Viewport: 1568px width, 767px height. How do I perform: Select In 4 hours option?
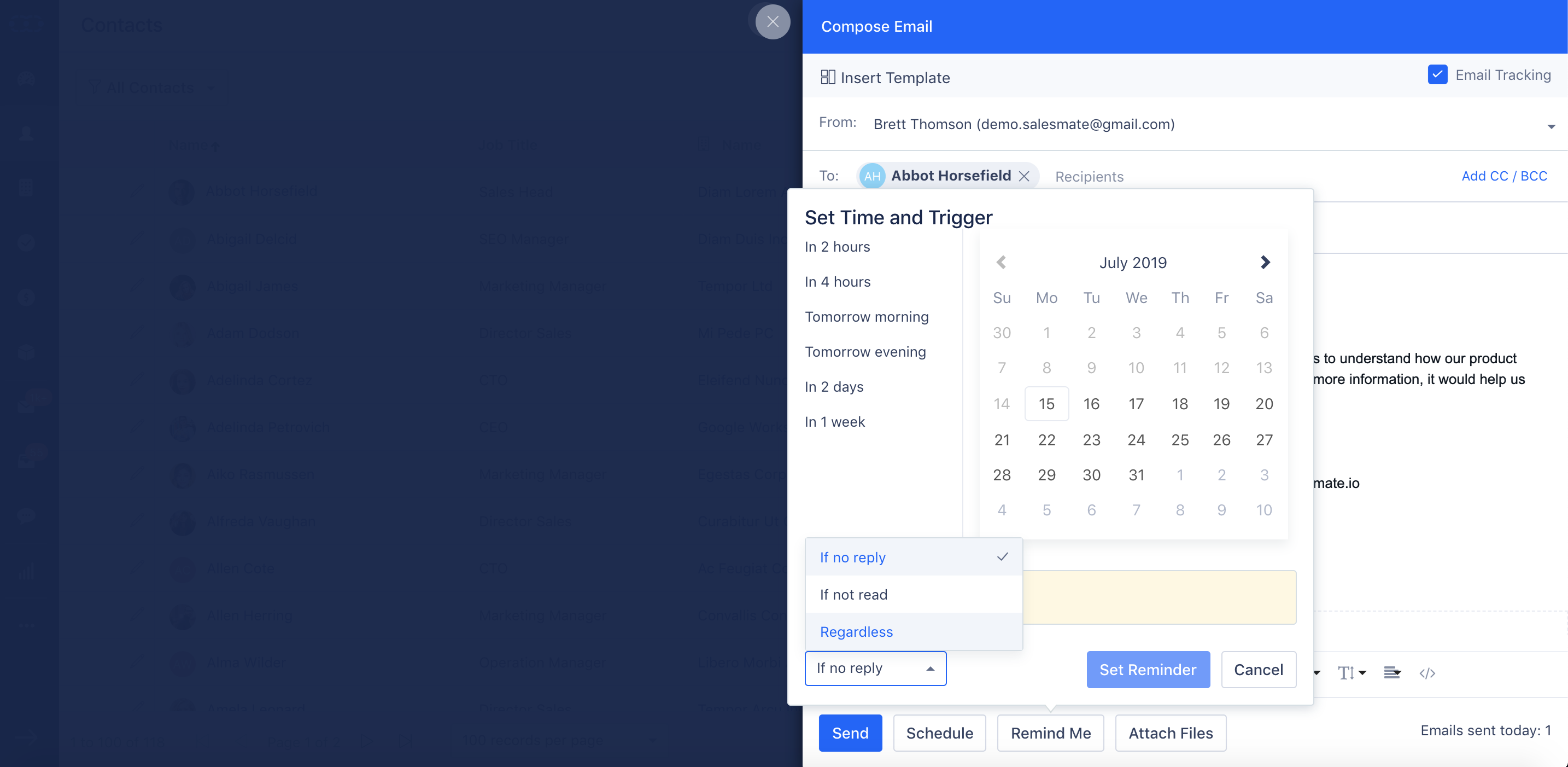(838, 281)
